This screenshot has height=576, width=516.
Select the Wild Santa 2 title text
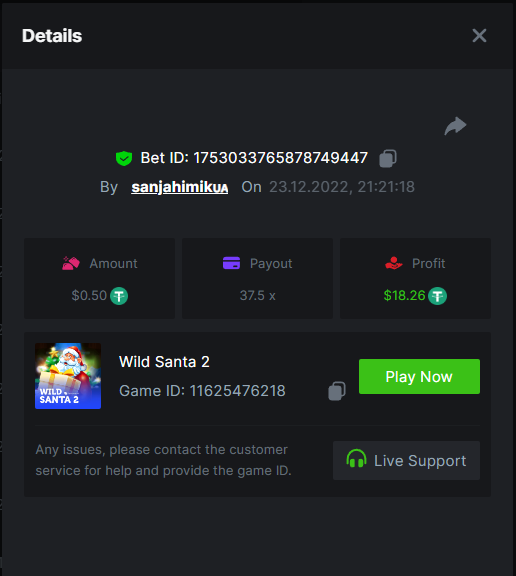click(164, 362)
